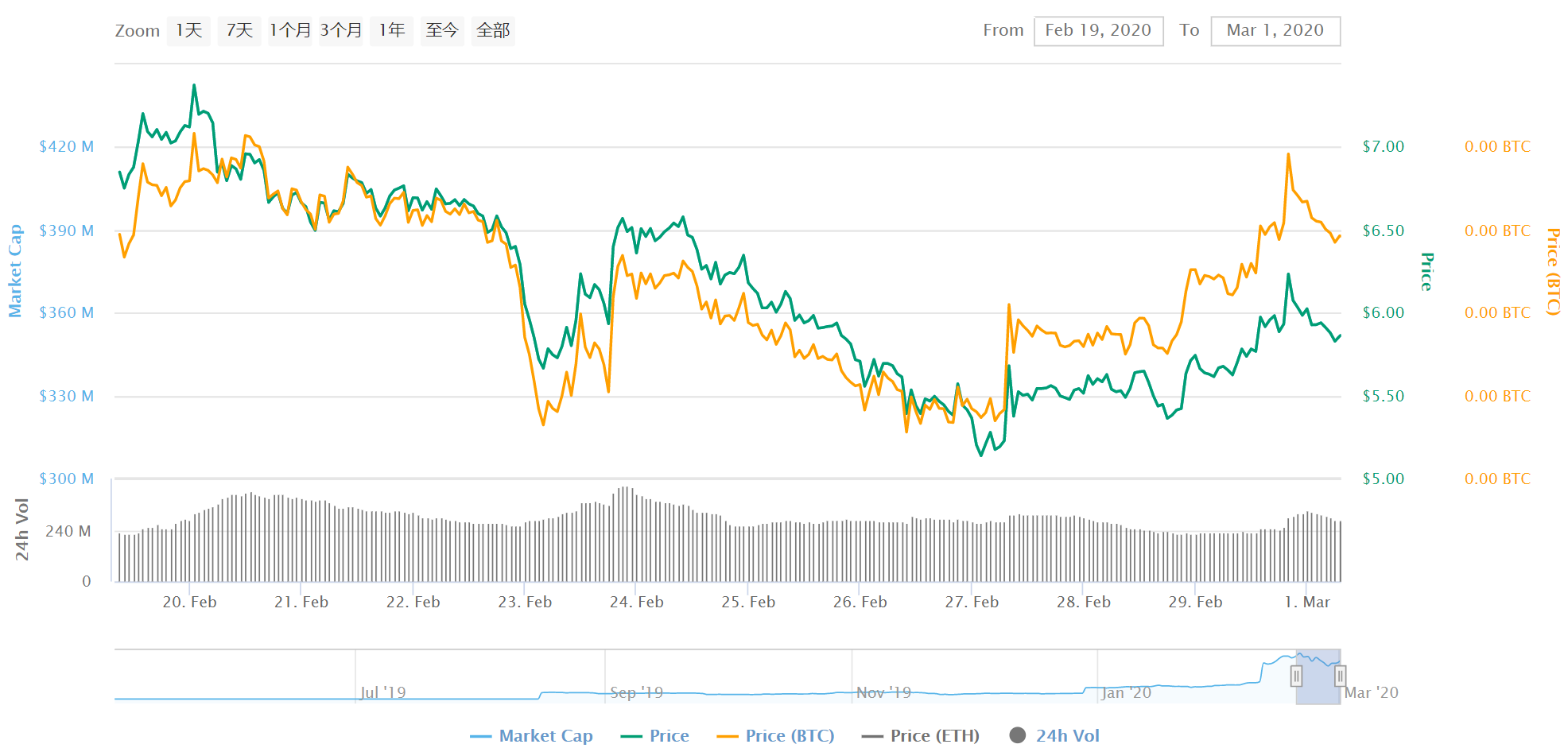The height and width of the screenshot is (748, 1568).
Task: Enable Price (ETH) series in legend
Action: [921, 736]
